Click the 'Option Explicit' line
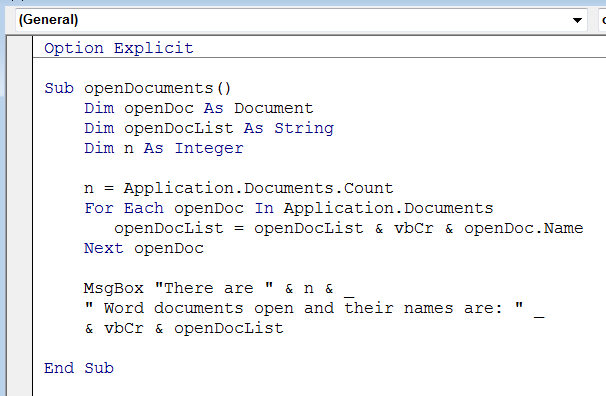Screen dimensions: 606x396 (x=118, y=49)
